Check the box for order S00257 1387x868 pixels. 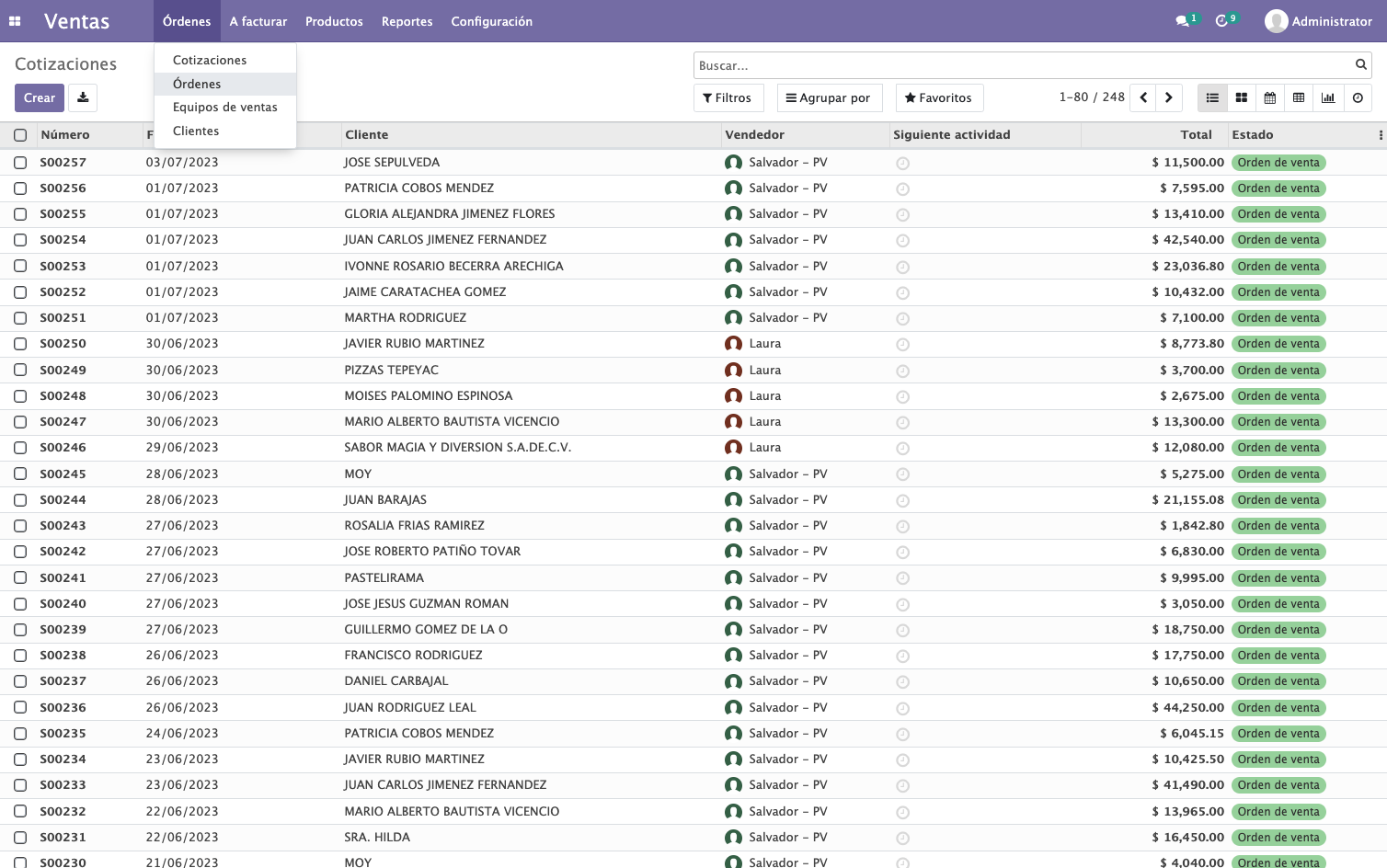click(x=20, y=163)
